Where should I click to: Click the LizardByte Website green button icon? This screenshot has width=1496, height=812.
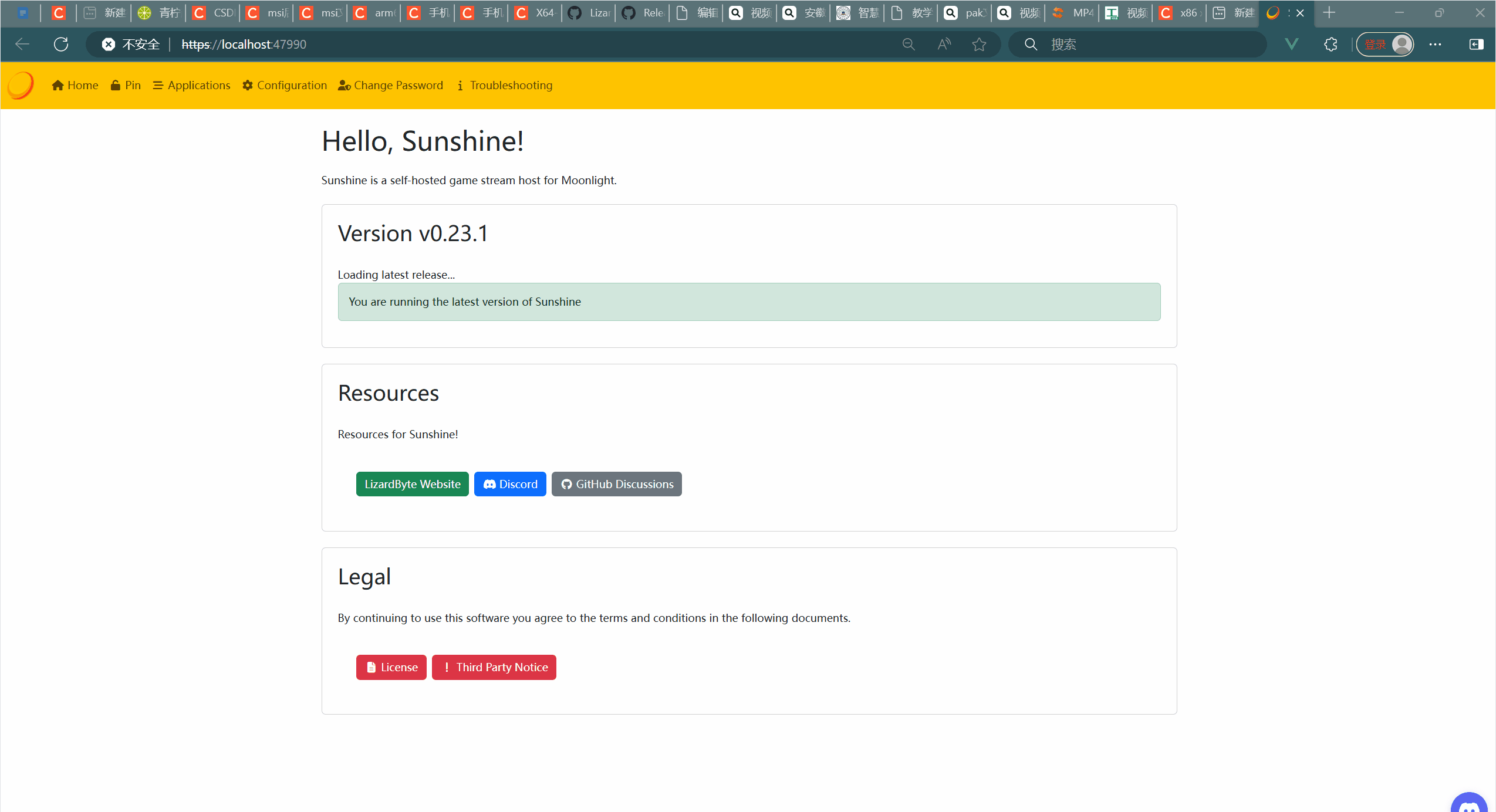point(412,484)
